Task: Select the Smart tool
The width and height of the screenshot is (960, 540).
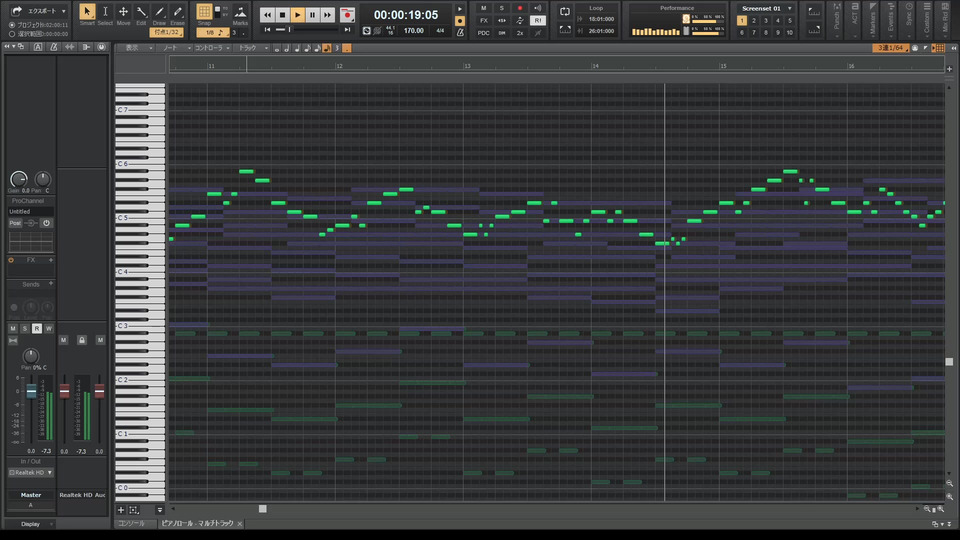Action: pos(87,12)
